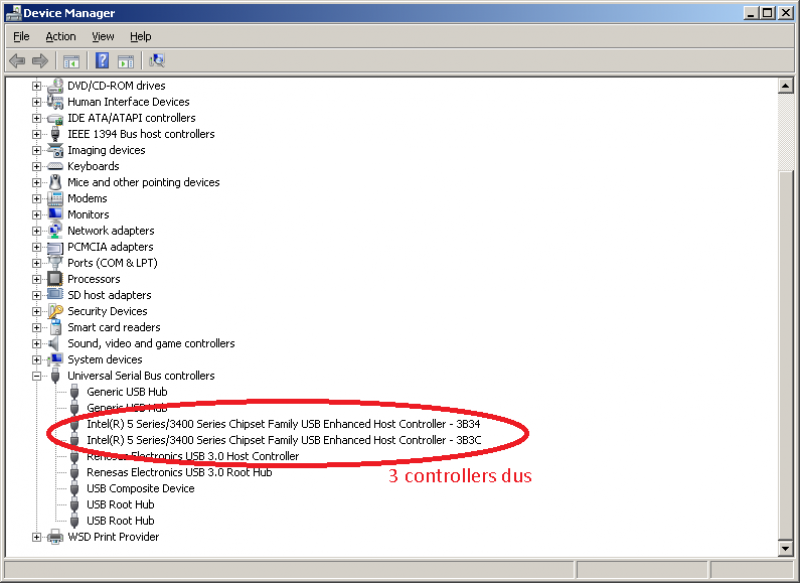Select SD host adapters label

tap(110, 295)
